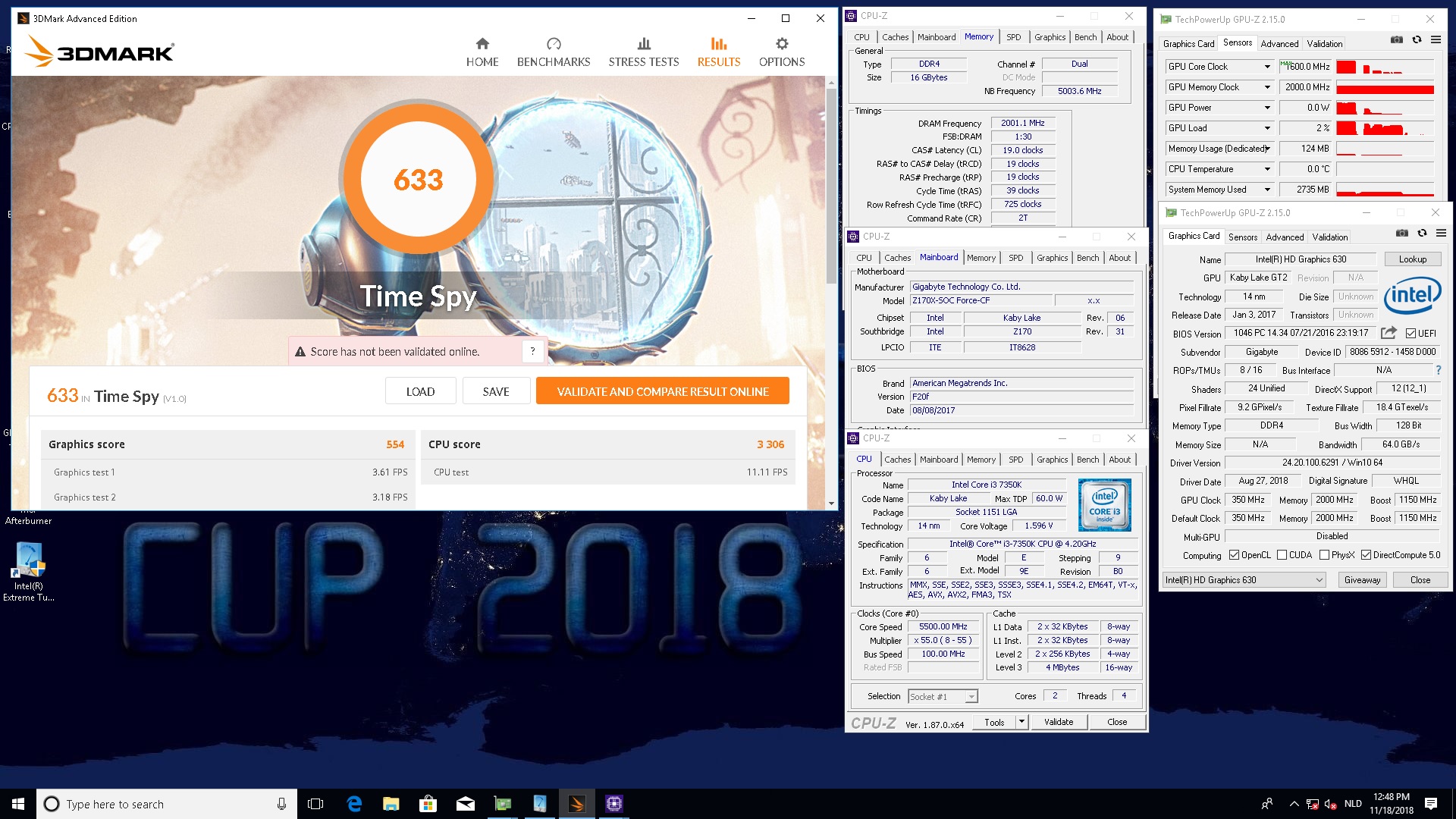Open Mail app from taskbar

point(466,804)
